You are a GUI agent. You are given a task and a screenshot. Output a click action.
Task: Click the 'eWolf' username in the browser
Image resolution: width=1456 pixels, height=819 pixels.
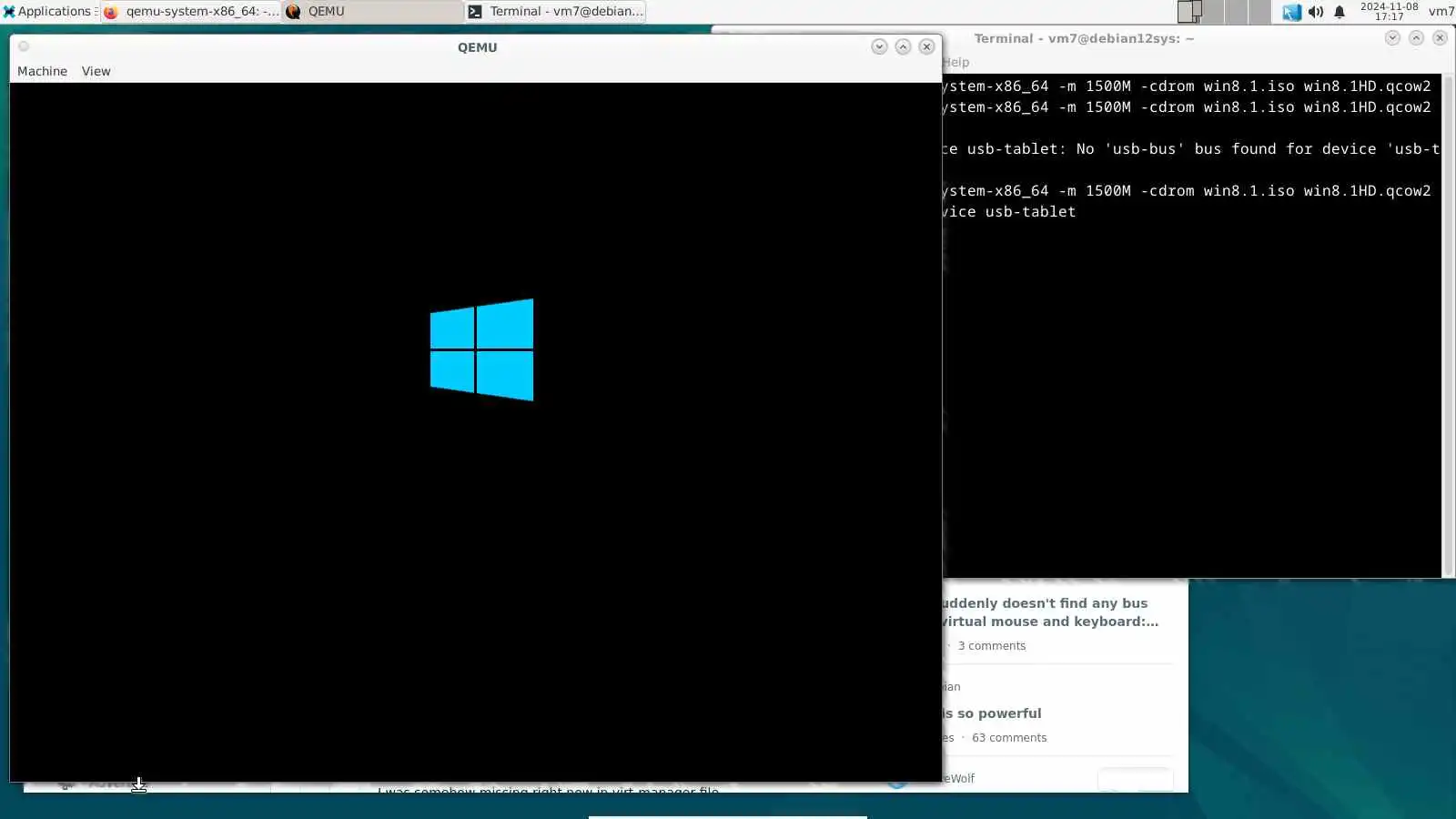[x=958, y=779]
